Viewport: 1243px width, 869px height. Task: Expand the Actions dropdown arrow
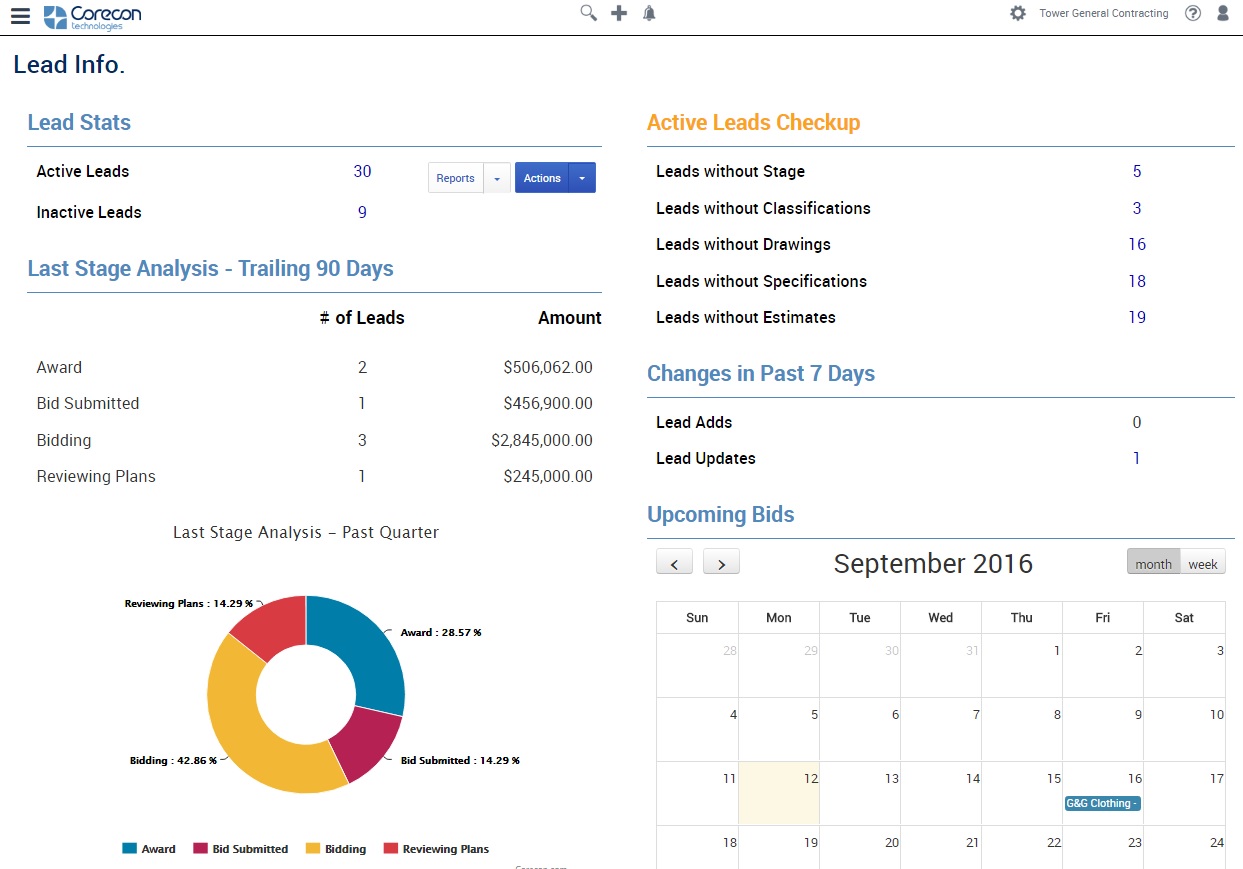[x=582, y=178]
